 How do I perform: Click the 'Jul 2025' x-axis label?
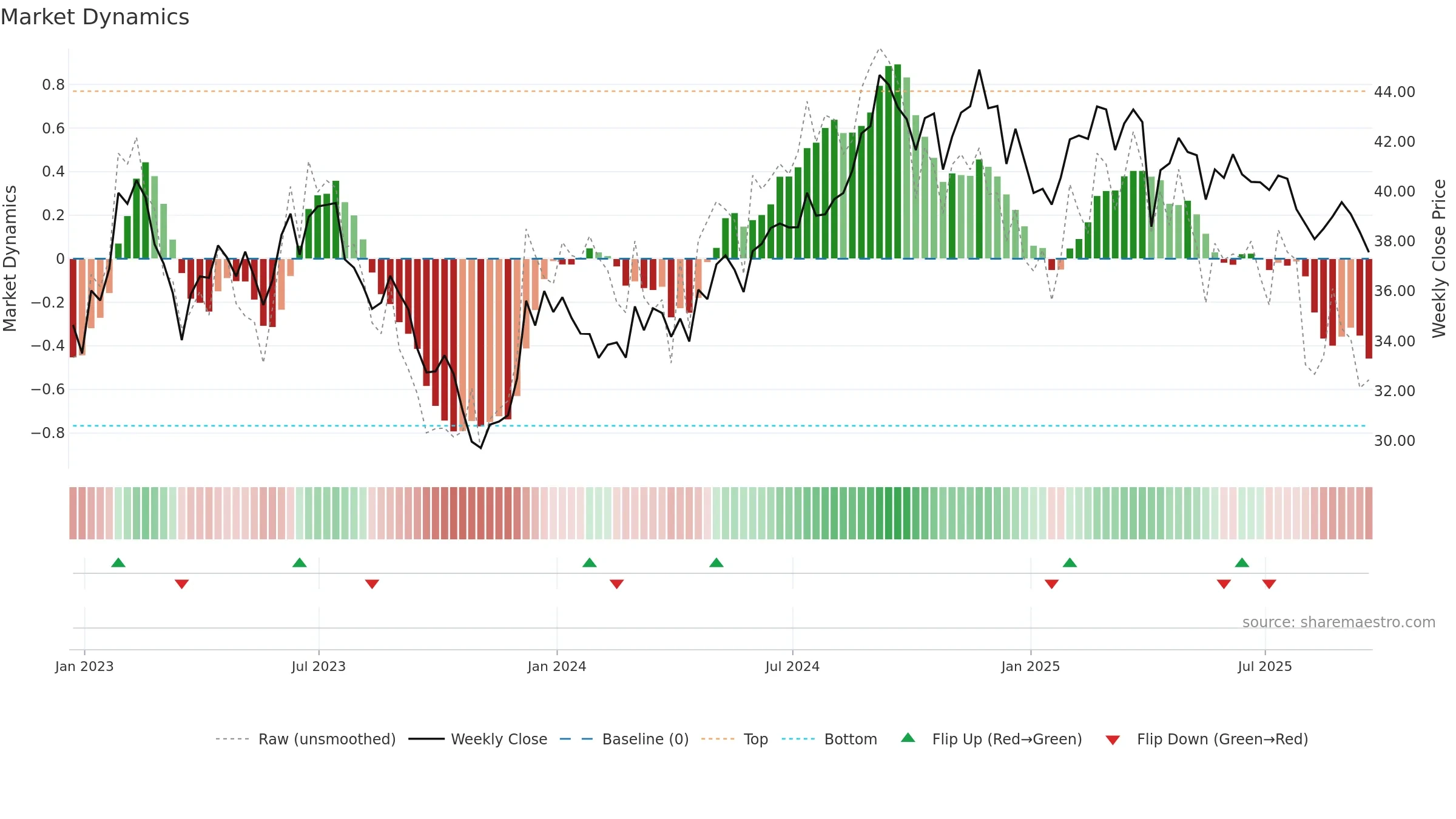(x=1265, y=666)
